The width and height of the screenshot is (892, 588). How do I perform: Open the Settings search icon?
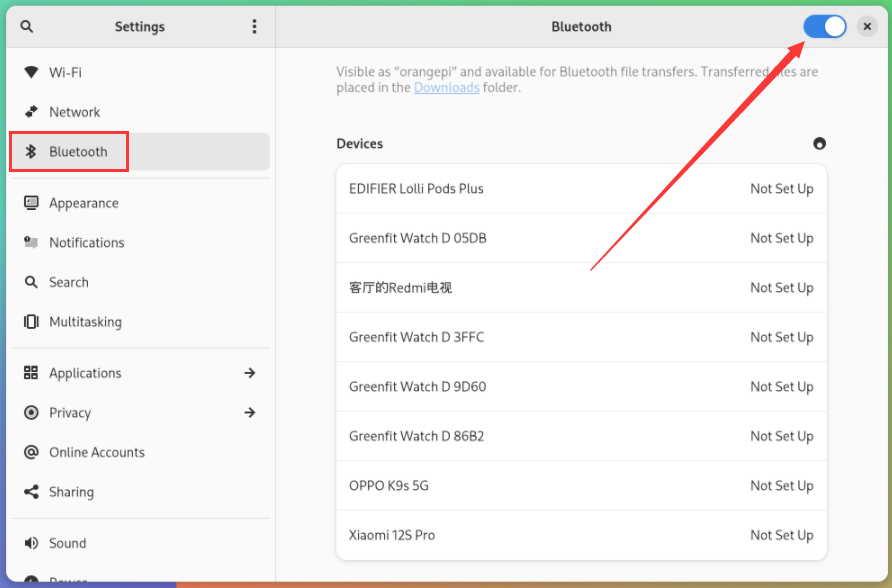(27, 27)
